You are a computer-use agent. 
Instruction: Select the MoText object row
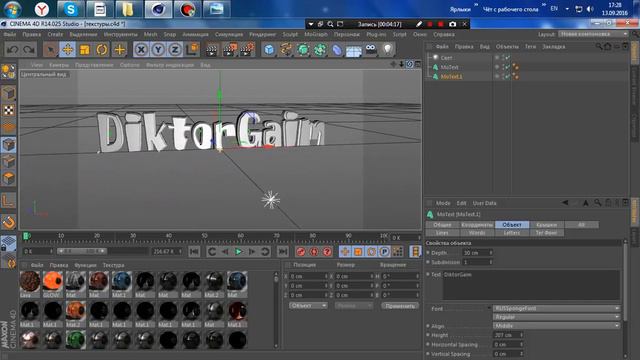pos(449,67)
